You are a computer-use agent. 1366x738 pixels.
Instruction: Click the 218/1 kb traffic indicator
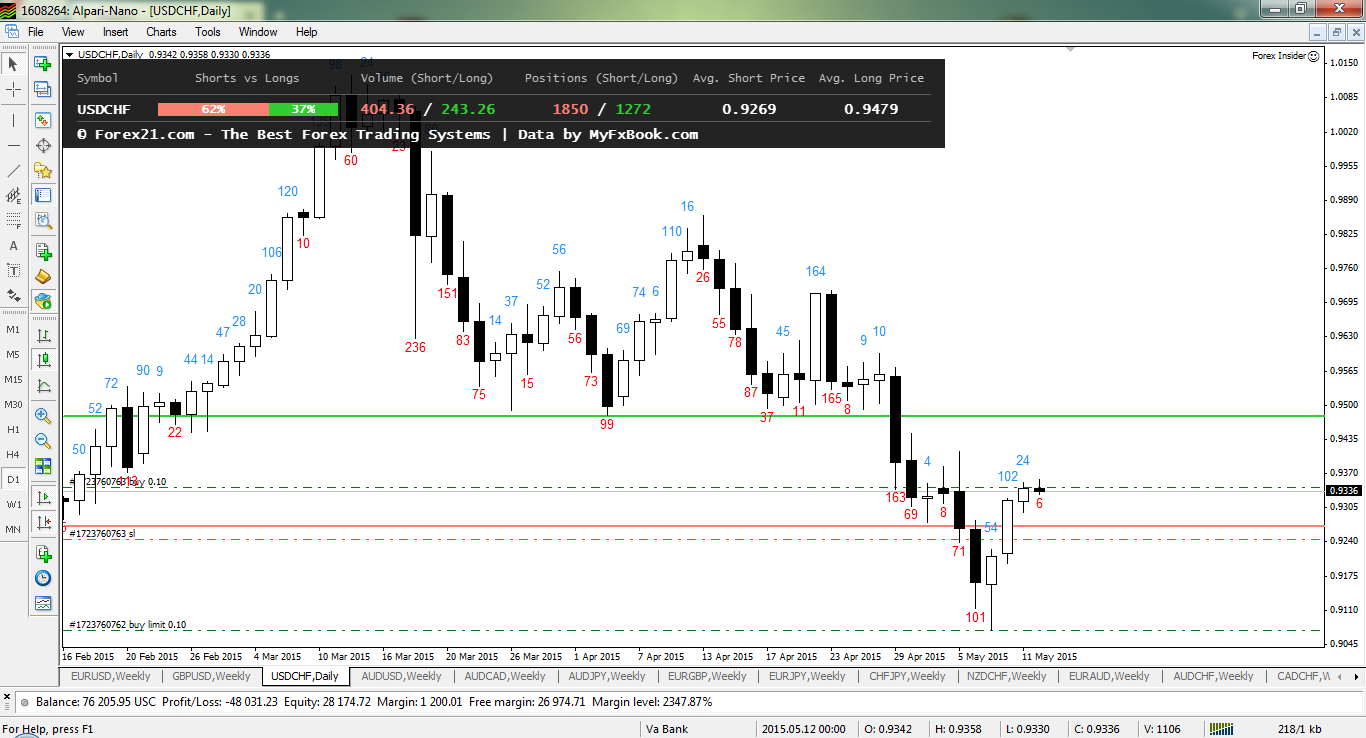coord(1300,729)
